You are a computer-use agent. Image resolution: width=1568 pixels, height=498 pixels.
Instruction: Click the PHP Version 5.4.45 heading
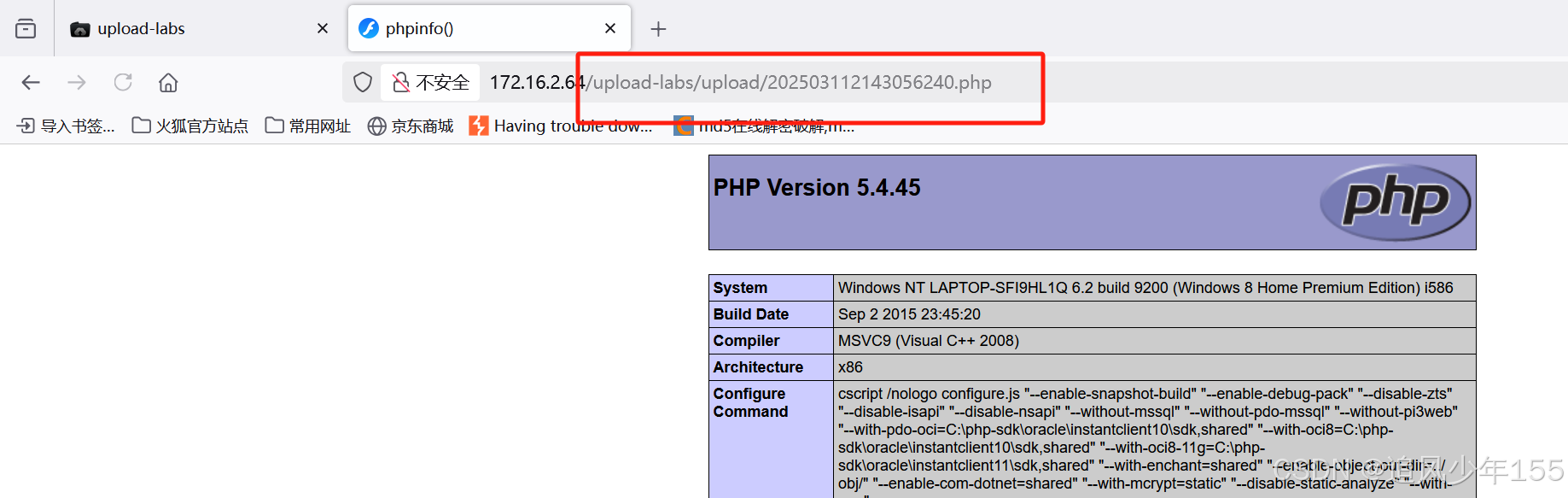point(817,188)
